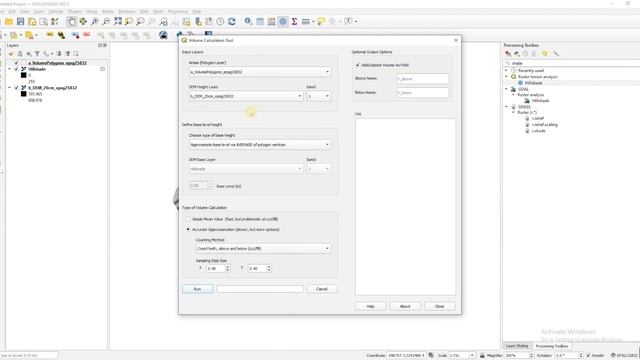The width and height of the screenshot is (640, 360).
Task: Click Hillshade under Raster terrain analysis
Action: coord(533,83)
